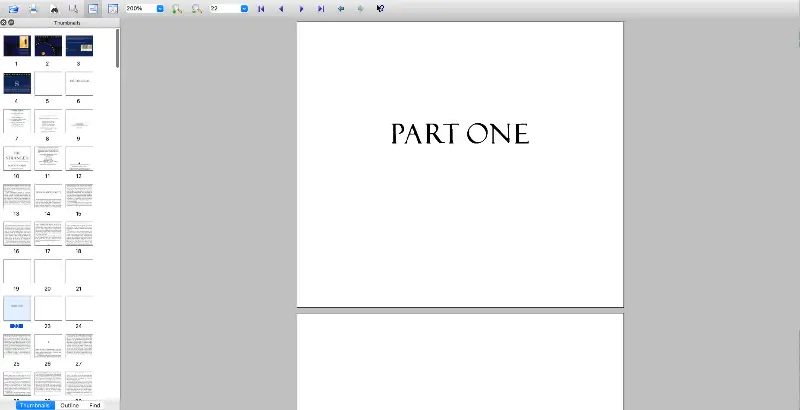Go to the first page

coord(261,8)
